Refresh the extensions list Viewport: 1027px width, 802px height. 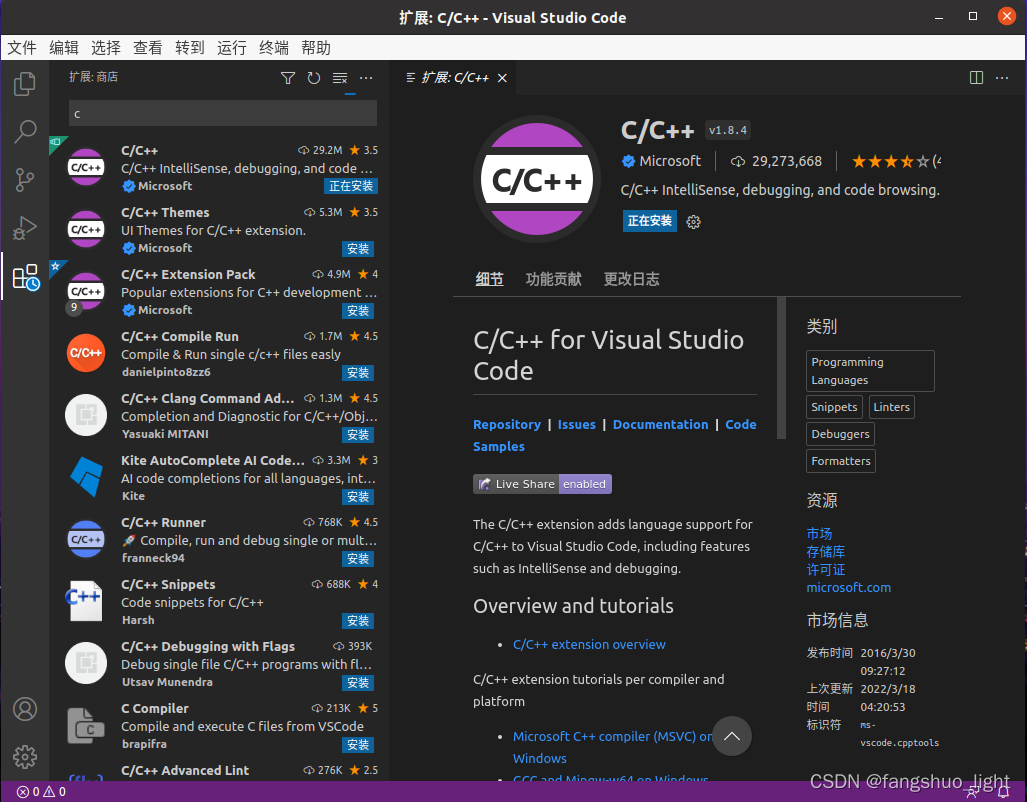312,77
